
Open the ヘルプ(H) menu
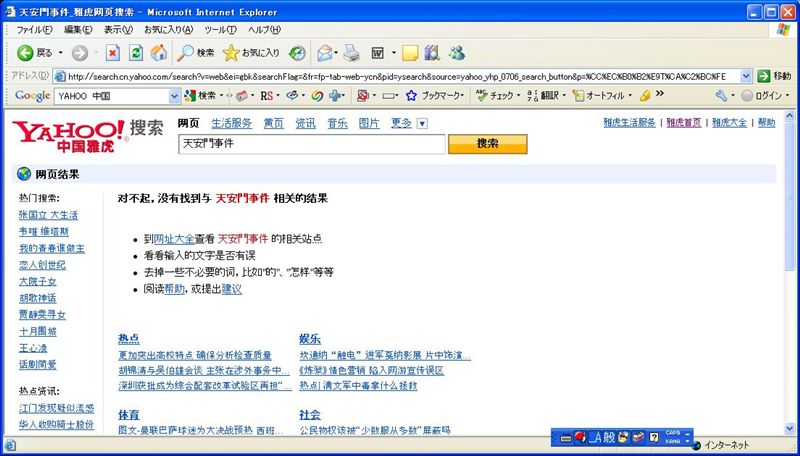tap(264, 30)
